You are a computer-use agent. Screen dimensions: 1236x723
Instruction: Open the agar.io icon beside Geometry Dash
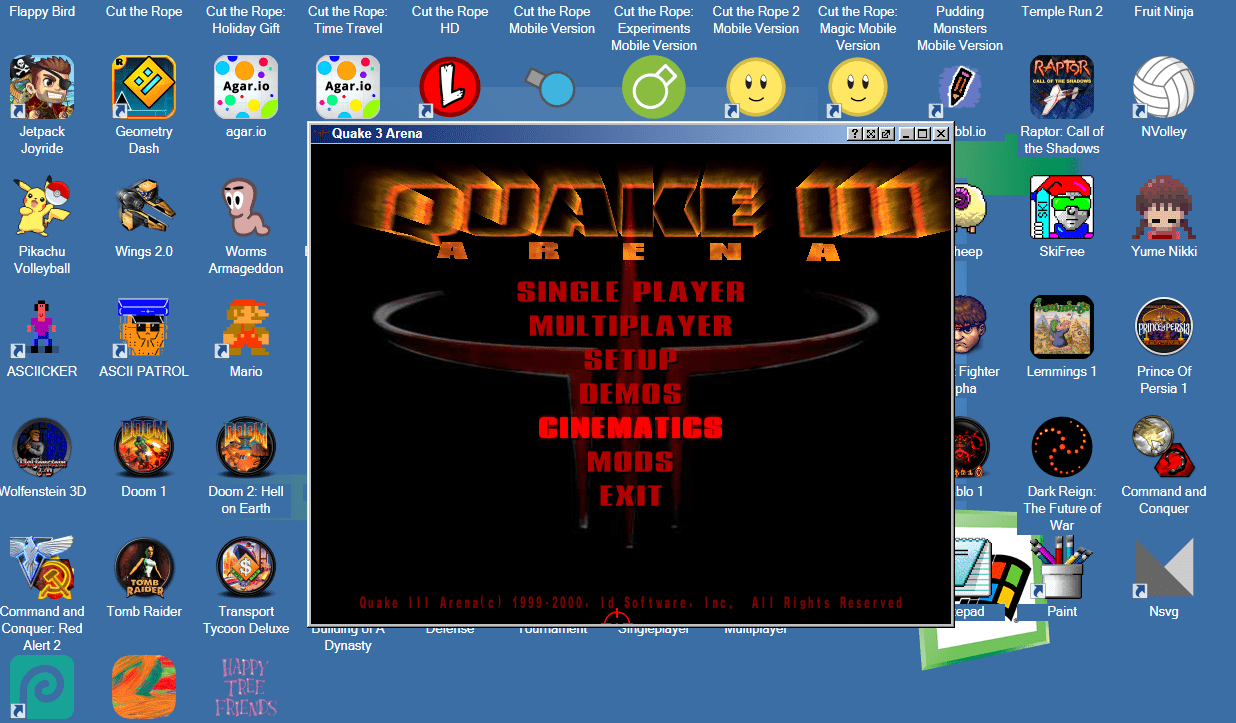[x=246, y=87]
